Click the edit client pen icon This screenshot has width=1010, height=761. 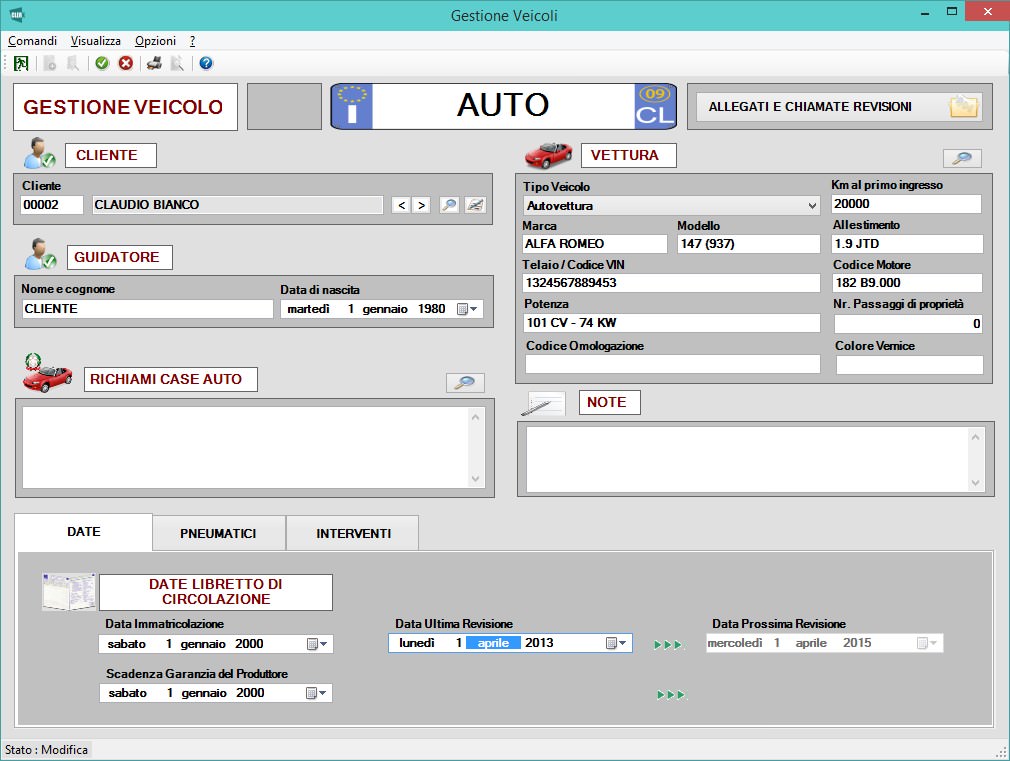pos(475,205)
